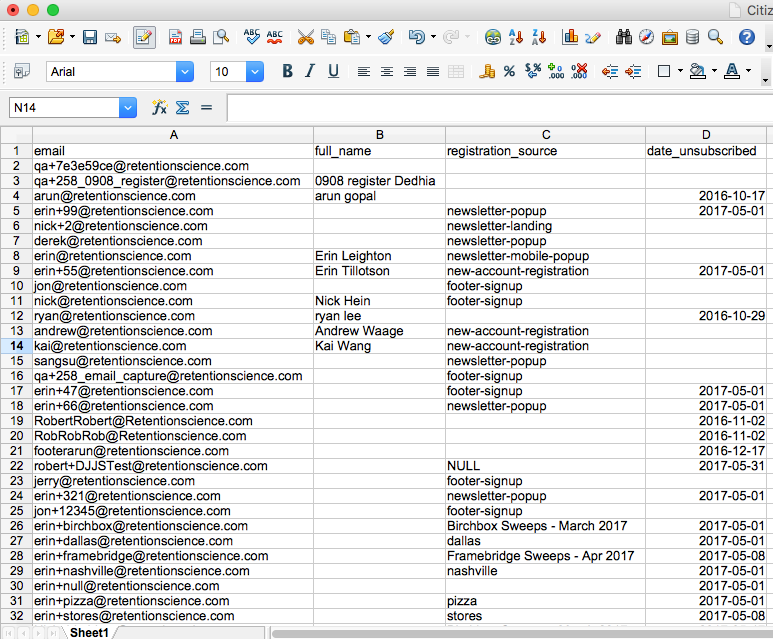Screen dimensions: 773x639
Task: Apply background color paint bucket
Action: (x=697, y=71)
